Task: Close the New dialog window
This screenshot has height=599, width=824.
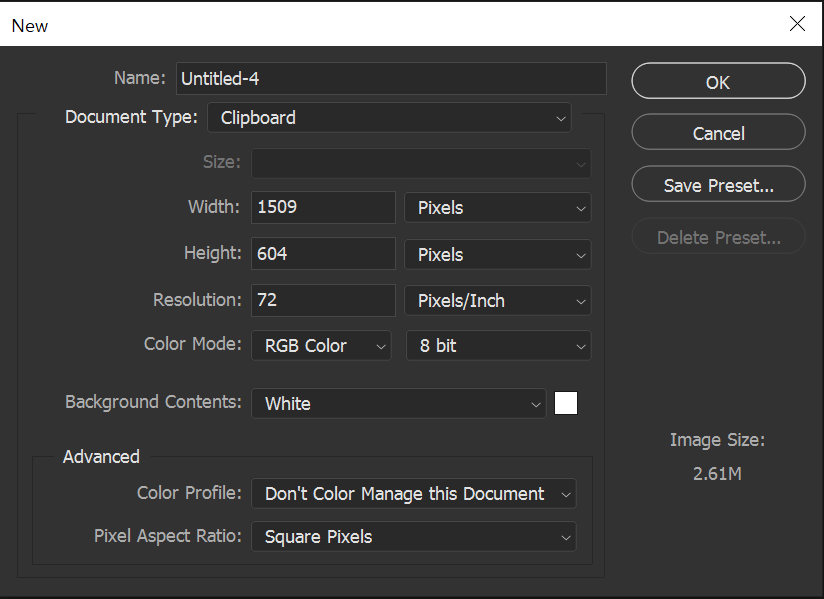Action: (x=797, y=24)
